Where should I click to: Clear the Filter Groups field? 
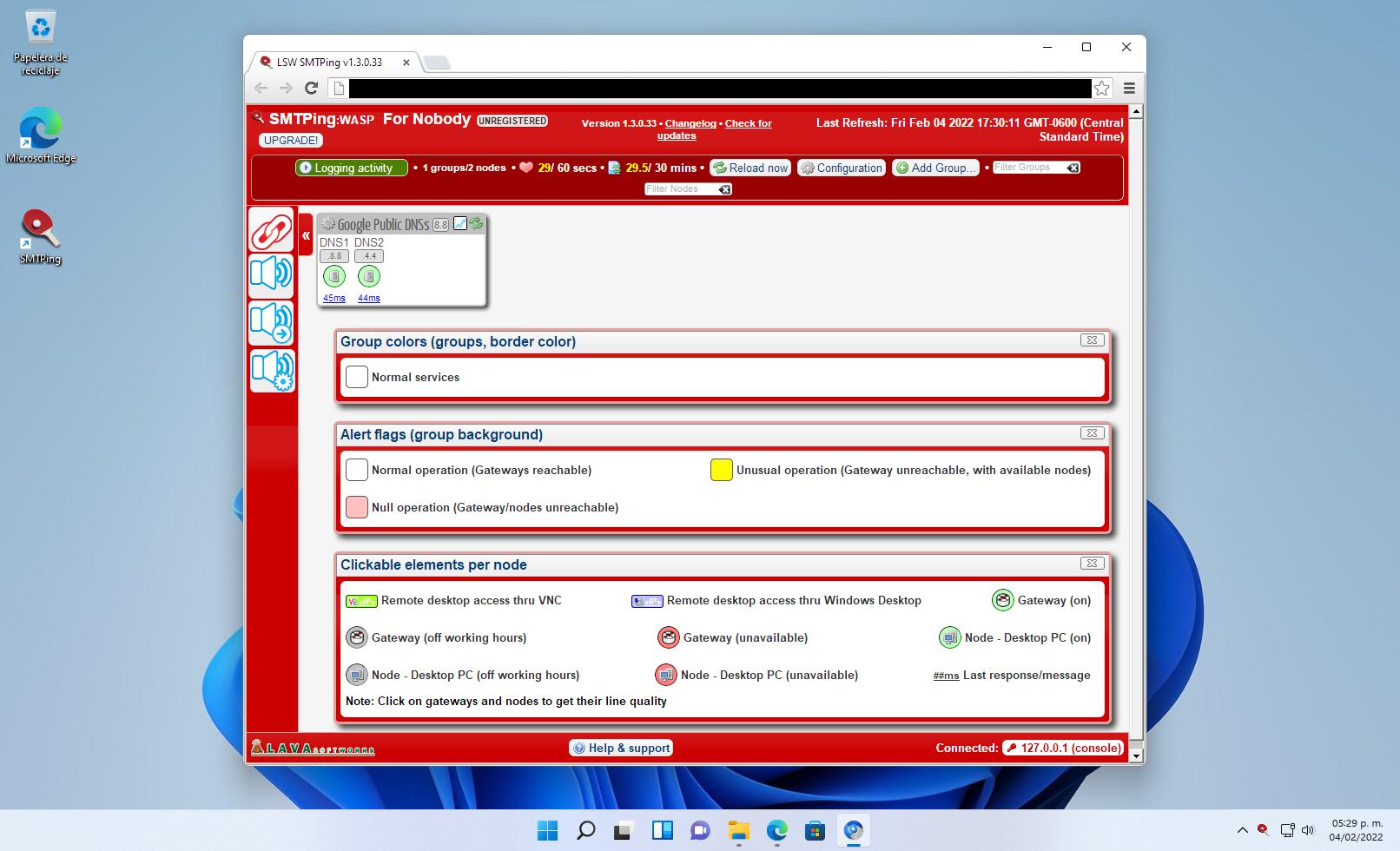coord(1073,168)
